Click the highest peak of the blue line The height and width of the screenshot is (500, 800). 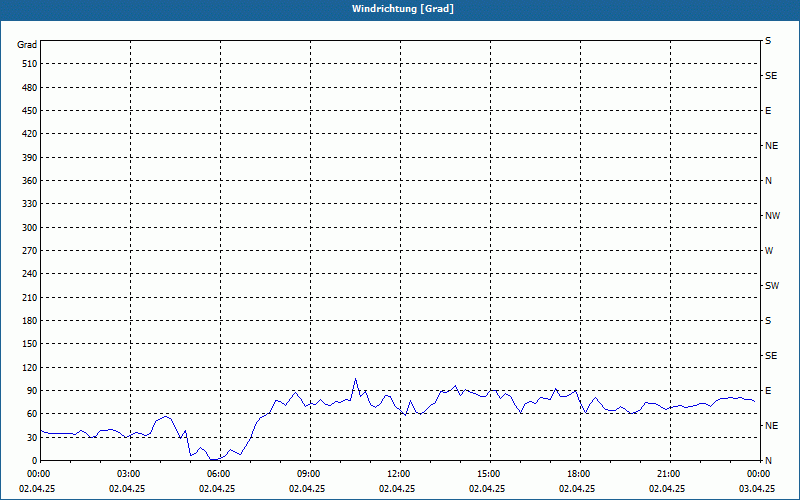(x=356, y=379)
